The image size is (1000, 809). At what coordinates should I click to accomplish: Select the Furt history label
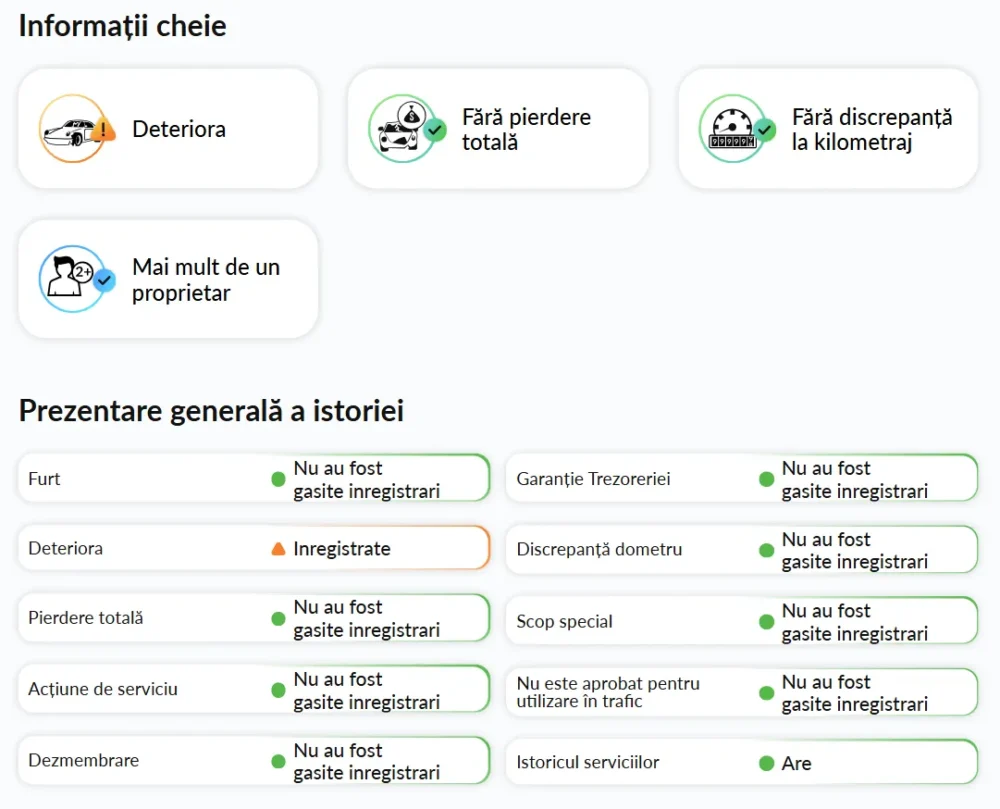tap(44, 479)
